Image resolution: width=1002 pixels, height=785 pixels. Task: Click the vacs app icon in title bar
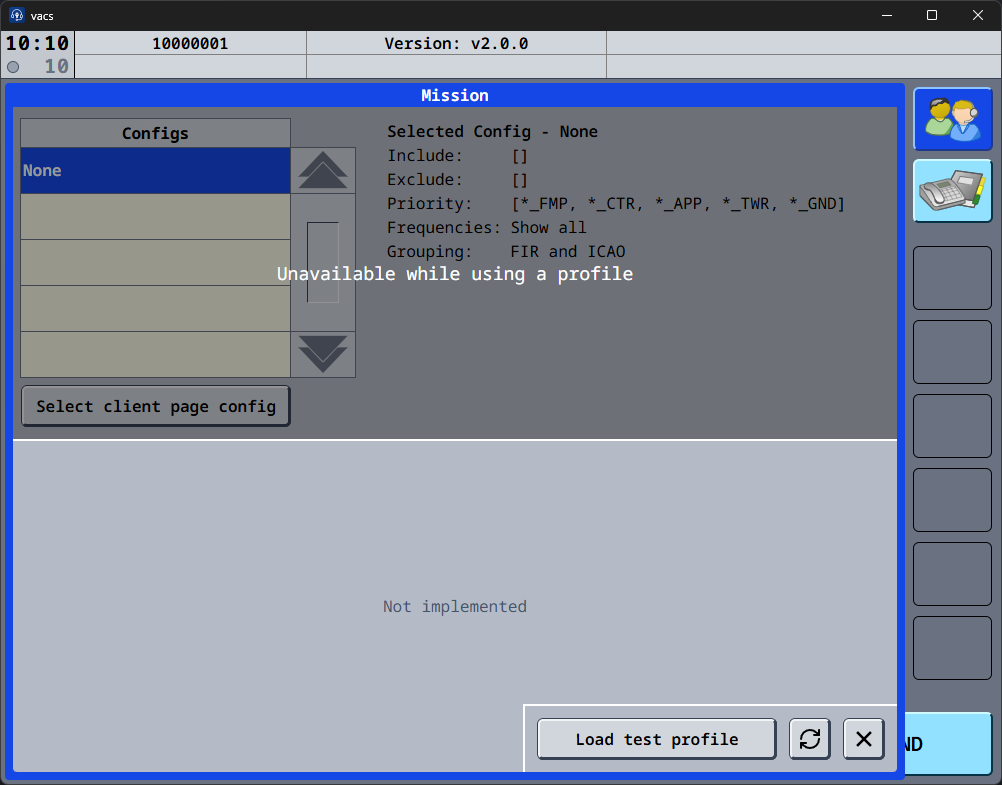point(16,15)
